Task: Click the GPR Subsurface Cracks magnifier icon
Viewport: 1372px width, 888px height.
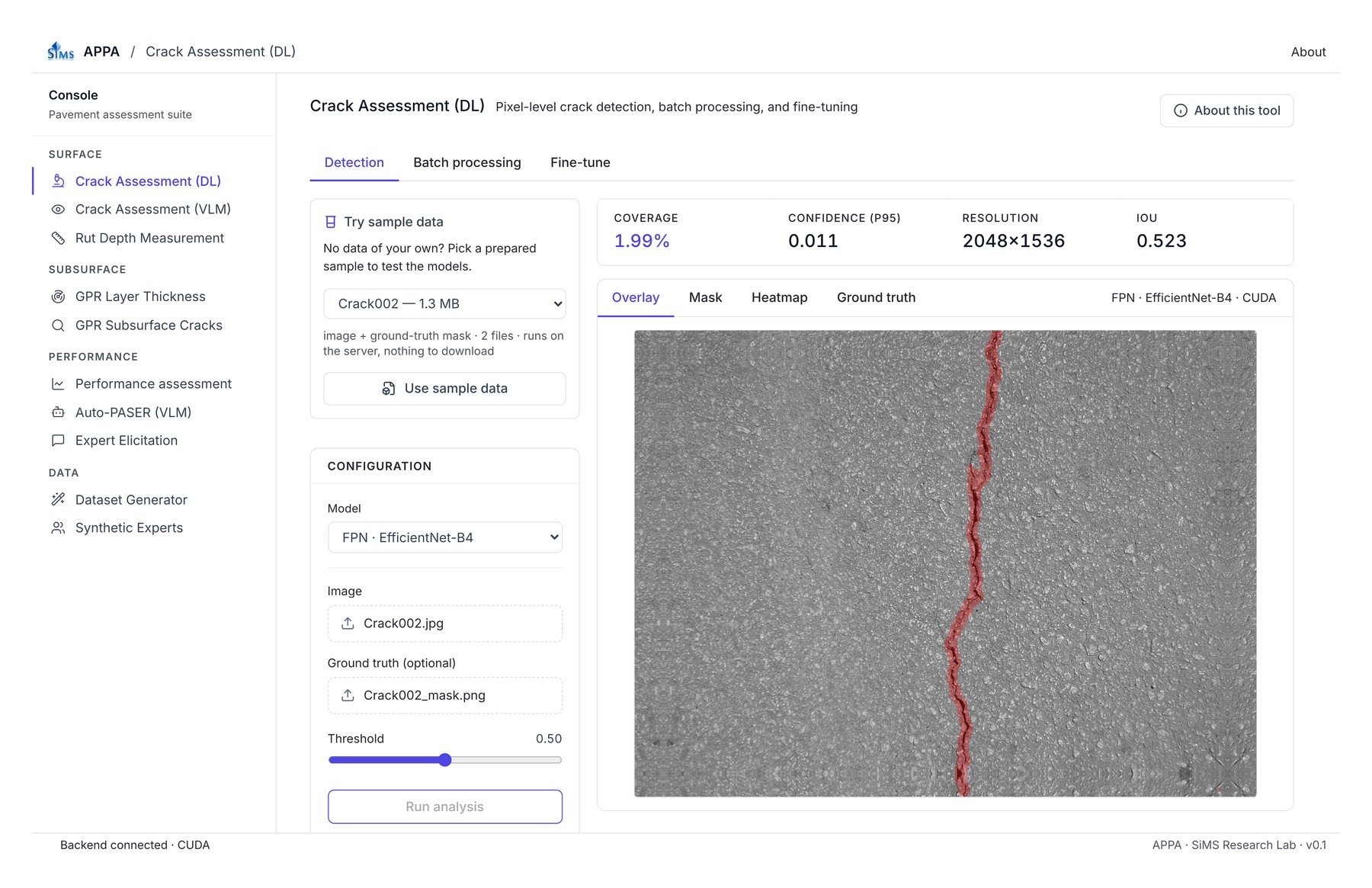Action: coord(58,325)
